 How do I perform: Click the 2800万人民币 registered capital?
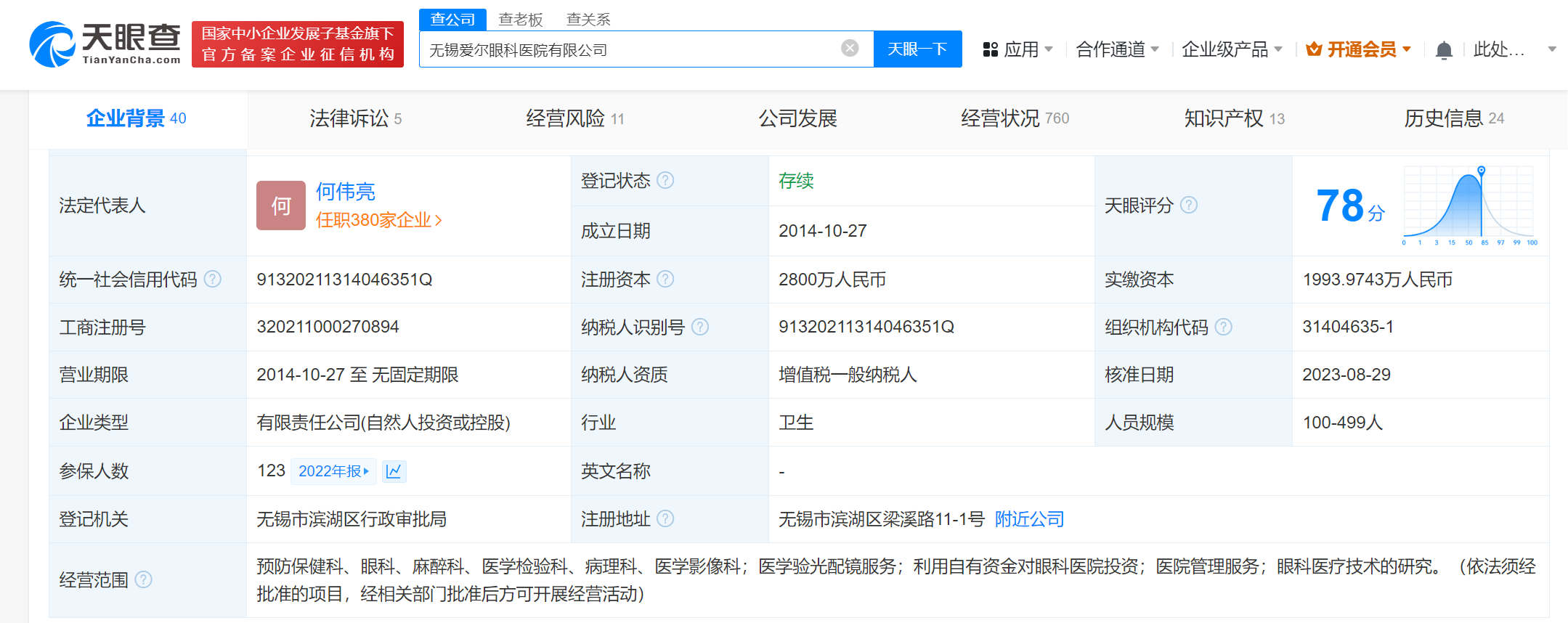click(x=832, y=280)
